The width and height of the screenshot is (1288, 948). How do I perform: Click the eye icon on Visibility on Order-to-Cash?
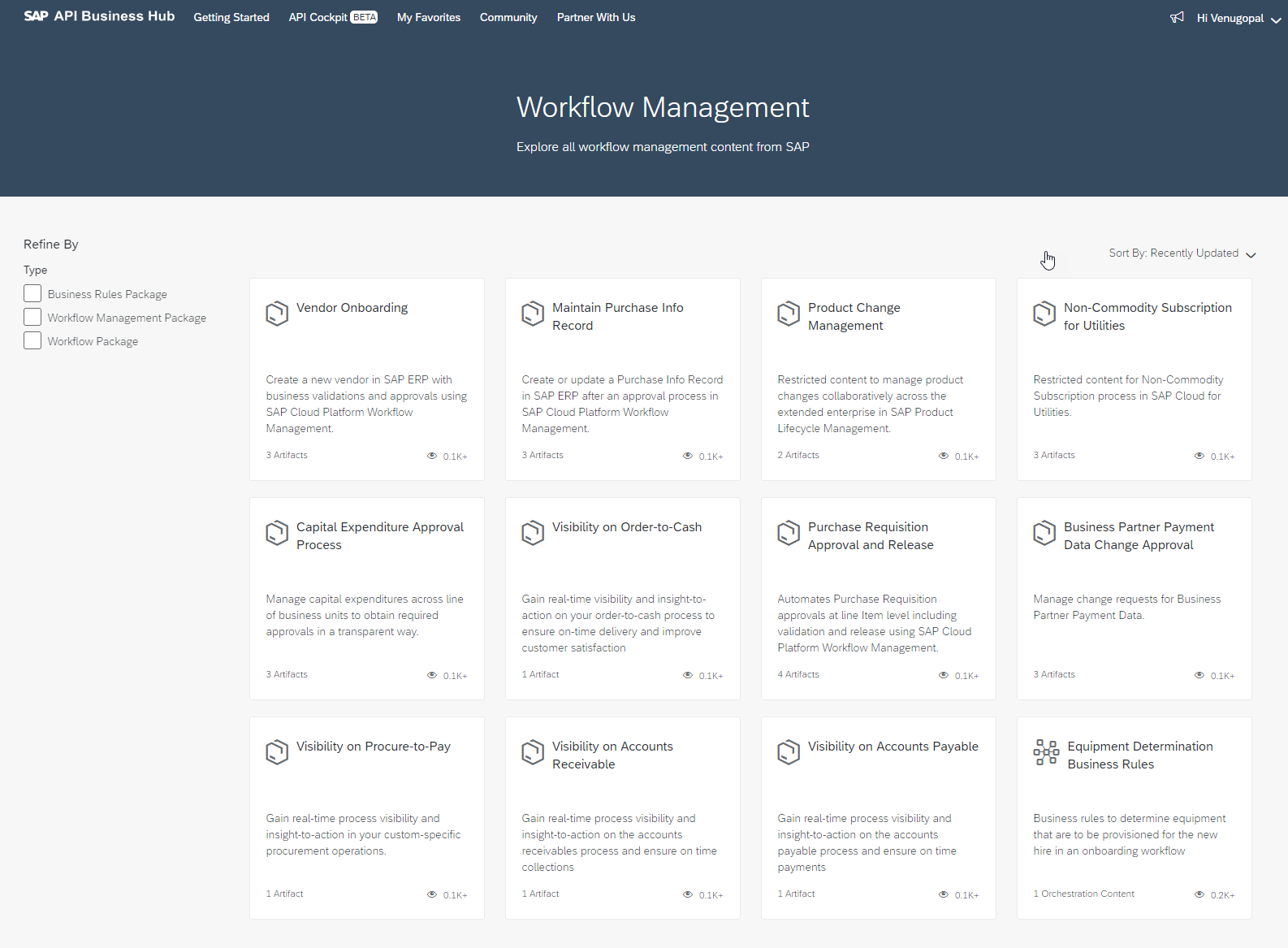(688, 675)
